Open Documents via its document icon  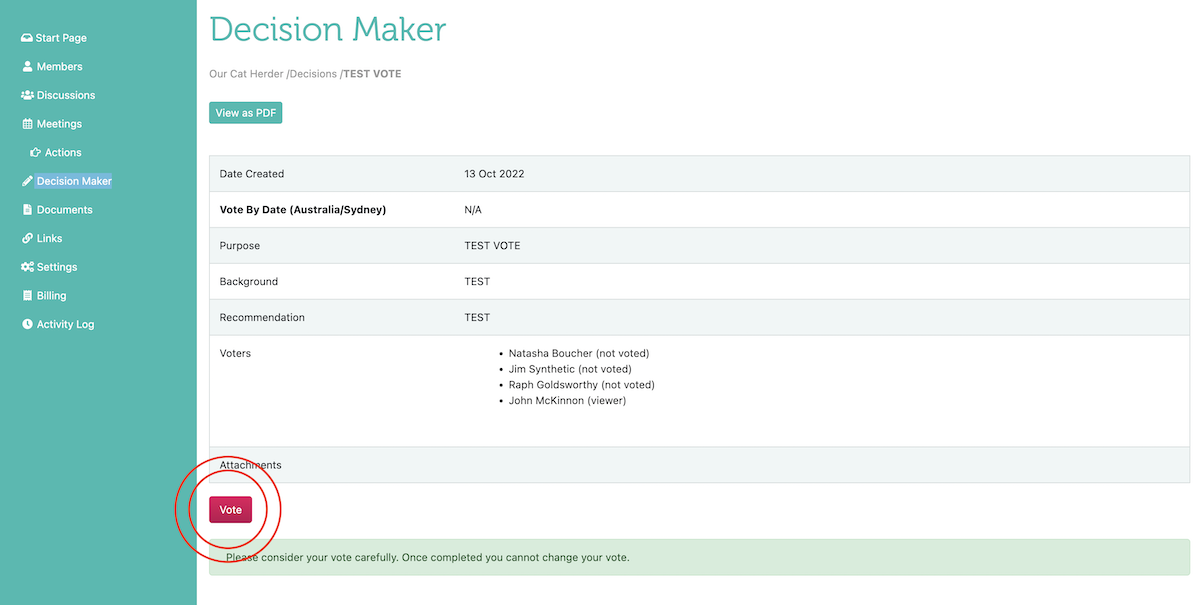point(27,209)
